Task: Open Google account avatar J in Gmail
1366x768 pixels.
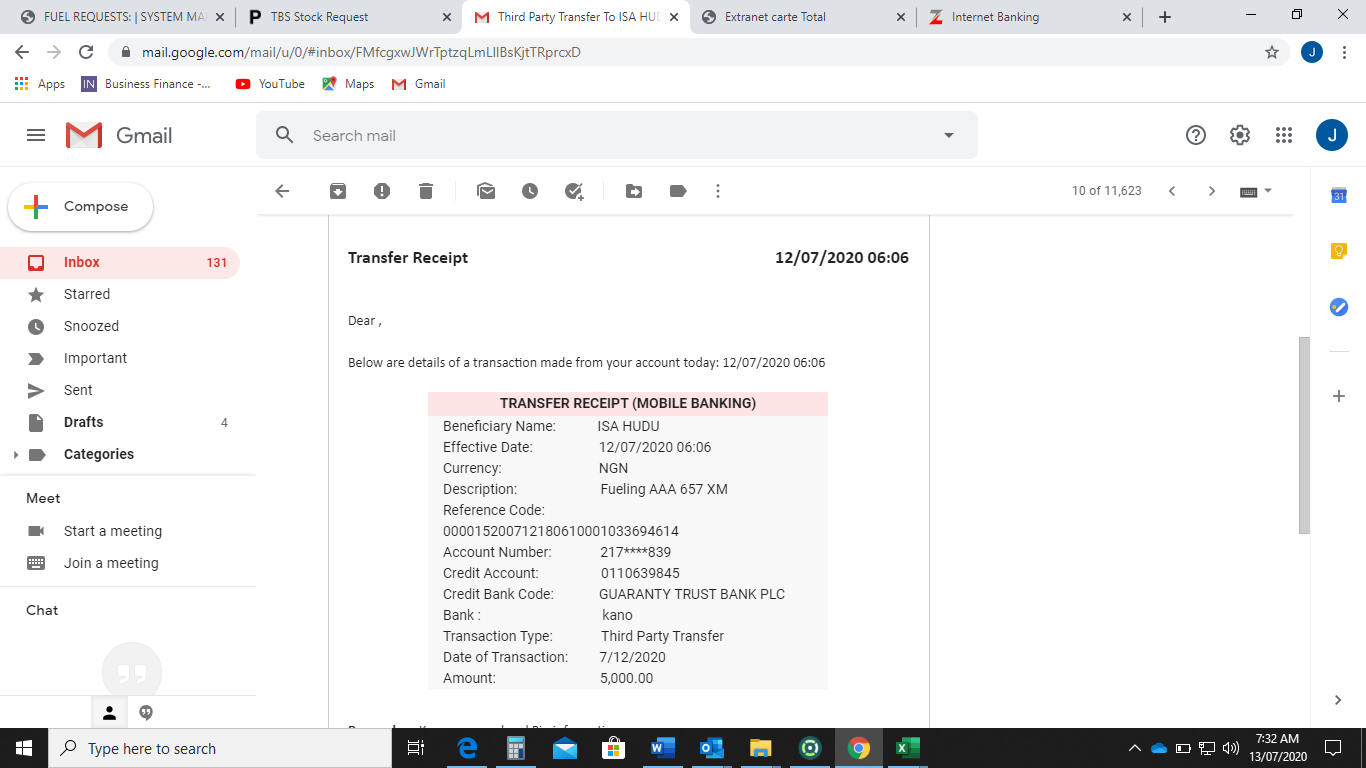Action: [1332, 135]
